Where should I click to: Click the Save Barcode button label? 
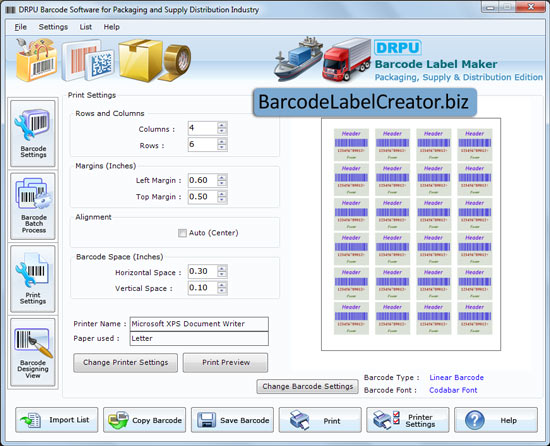click(x=245, y=420)
